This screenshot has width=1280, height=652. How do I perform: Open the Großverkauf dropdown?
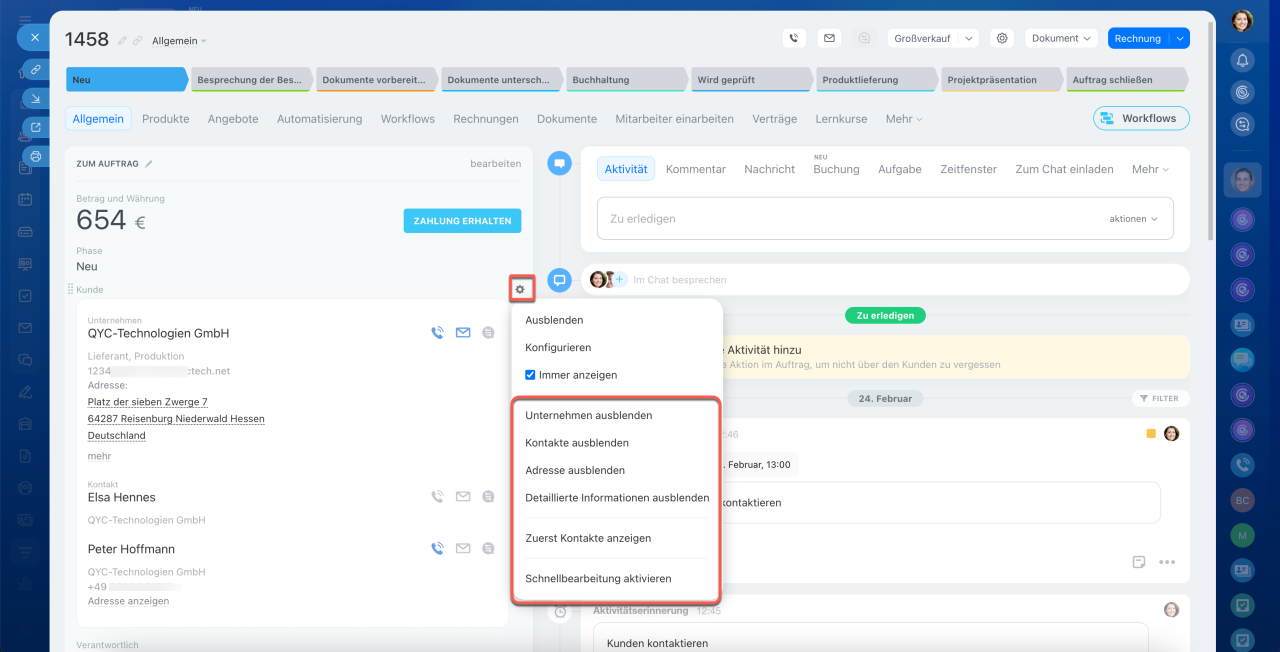pos(932,38)
